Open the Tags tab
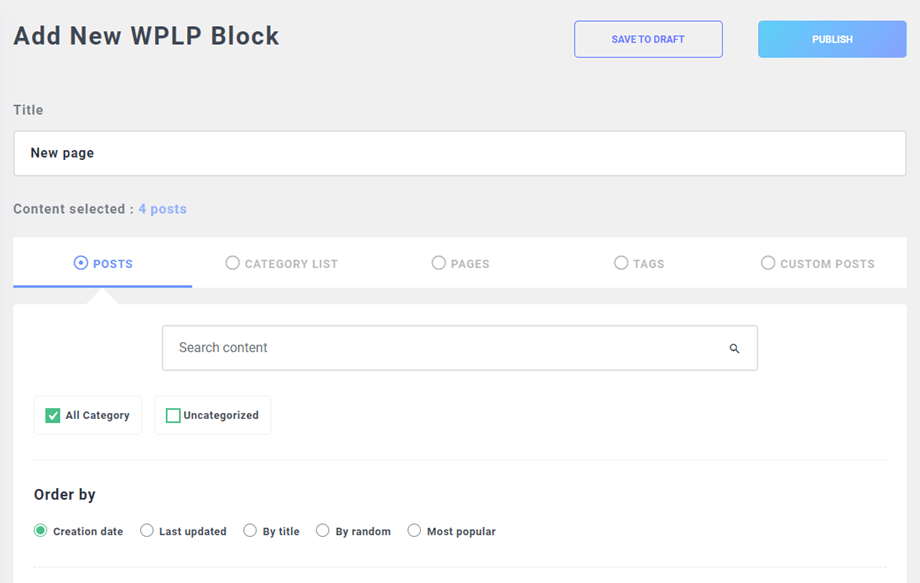This screenshot has height=583, width=920. click(x=639, y=264)
